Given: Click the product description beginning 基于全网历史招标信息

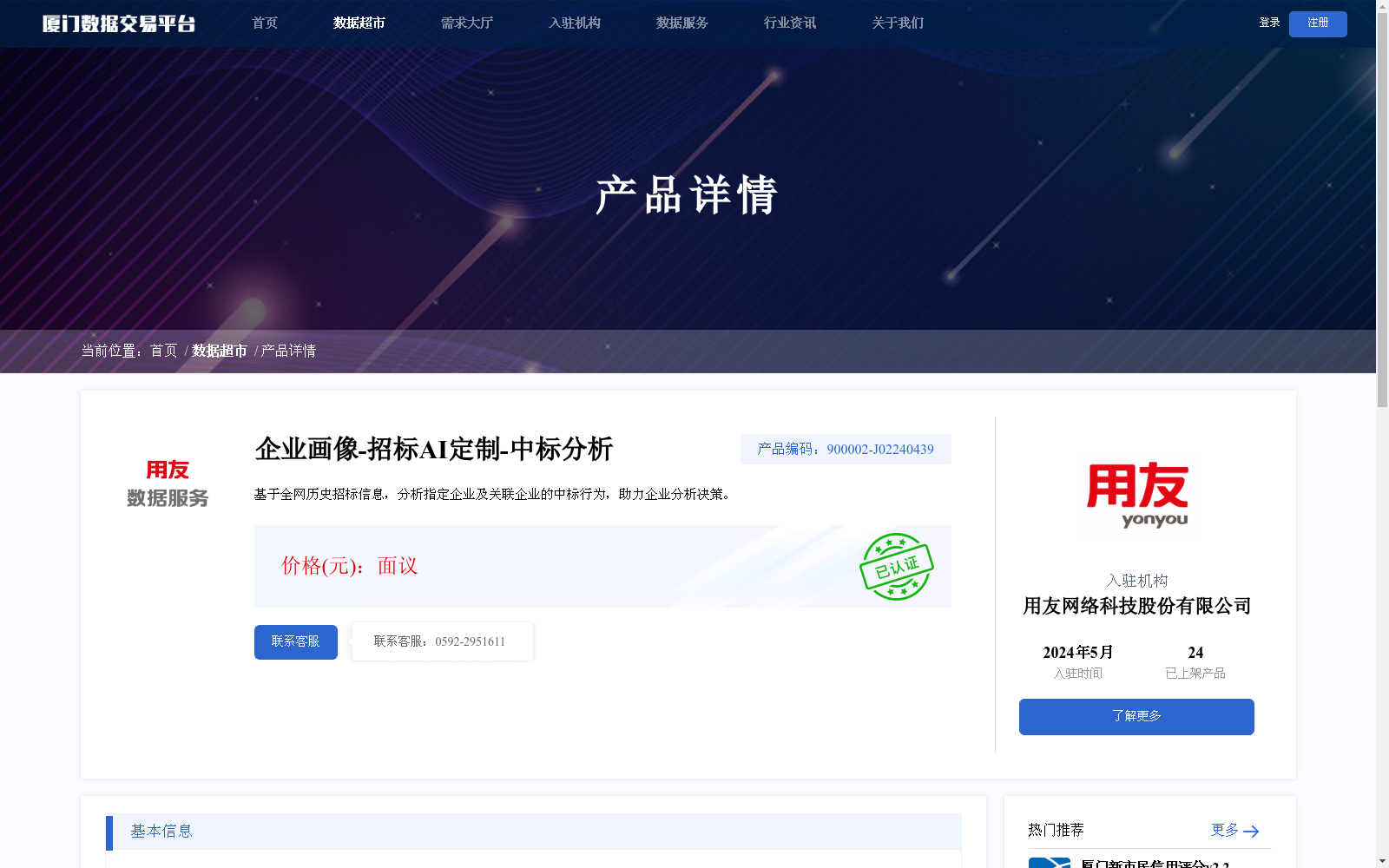Looking at the screenshot, I should (495, 494).
